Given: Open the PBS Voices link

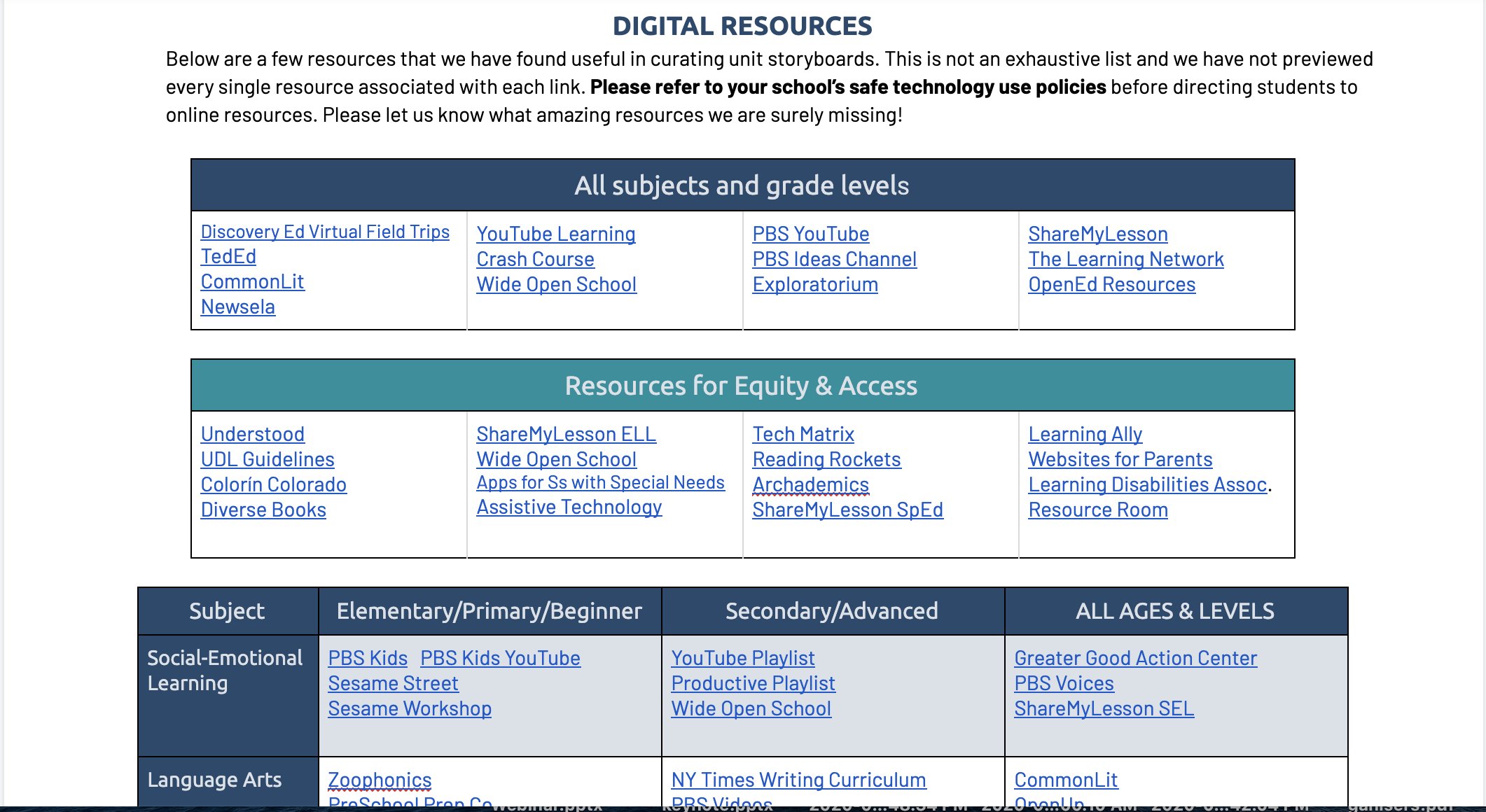Looking at the screenshot, I should click(x=1064, y=683).
